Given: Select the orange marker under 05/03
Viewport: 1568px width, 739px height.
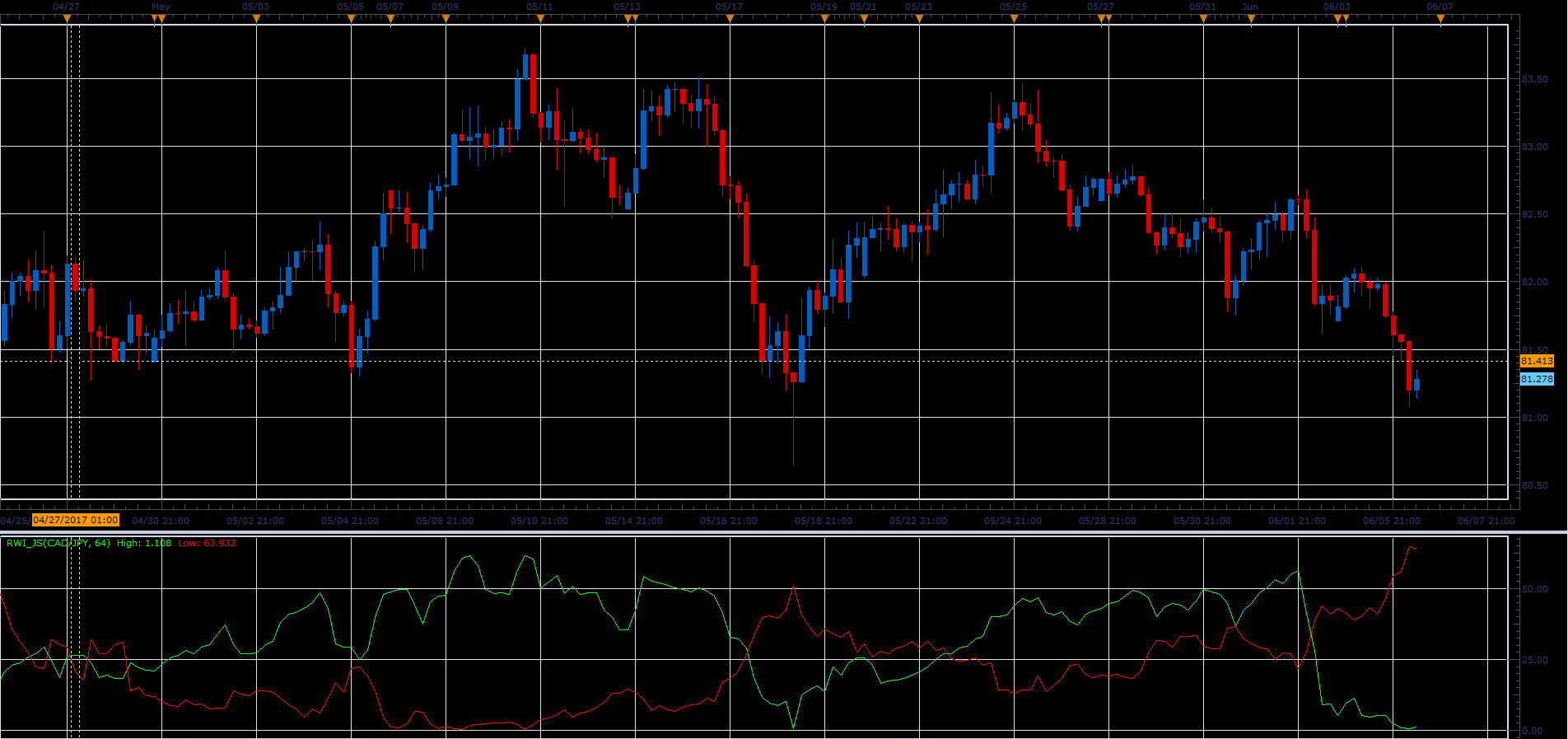Looking at the screenshot, I should click(256, 18).
